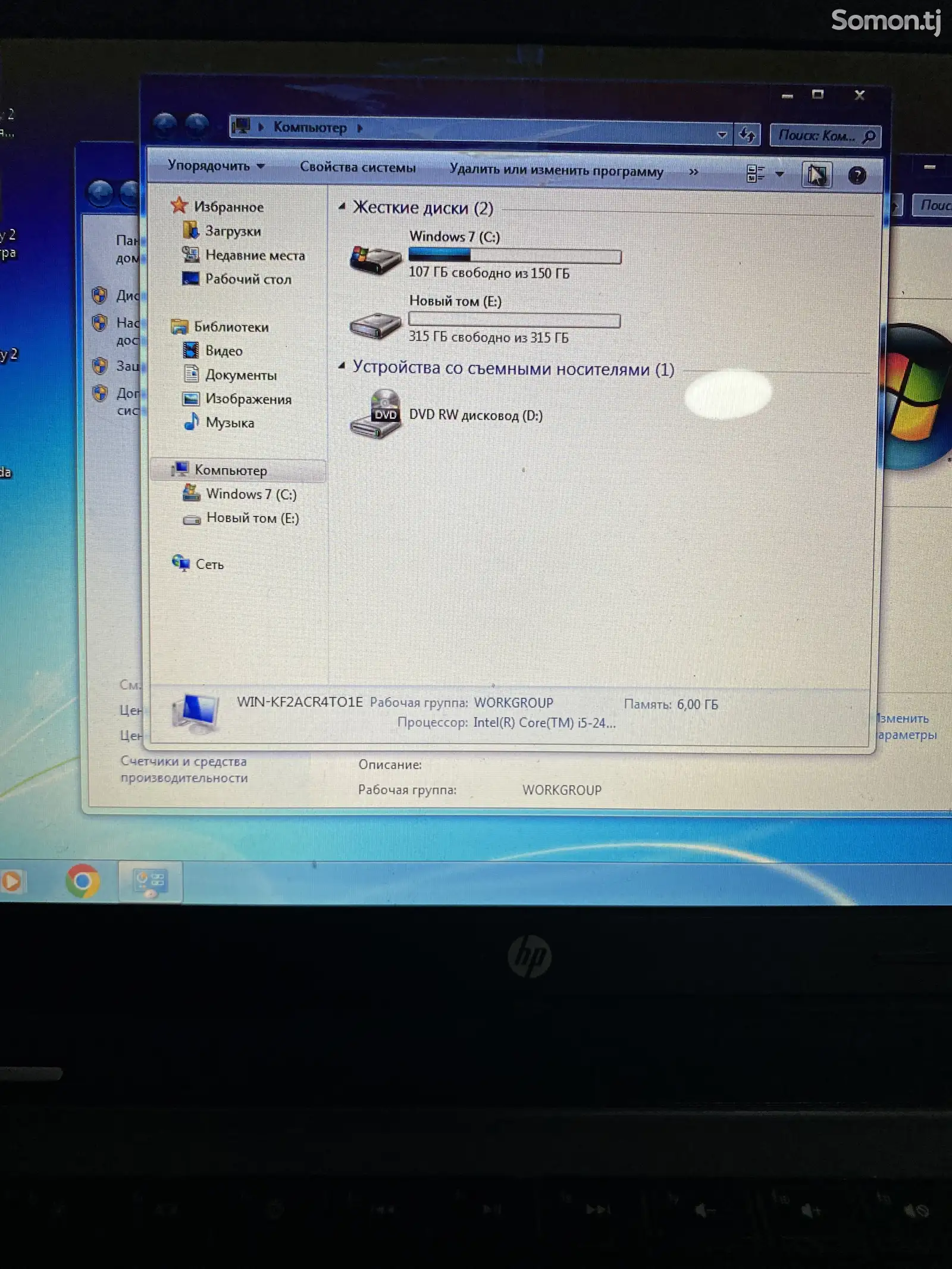The height and width of the screenshot is (1269, 952).
Task: Open the address bar history dropdown arrow
Action: point(722,134)
